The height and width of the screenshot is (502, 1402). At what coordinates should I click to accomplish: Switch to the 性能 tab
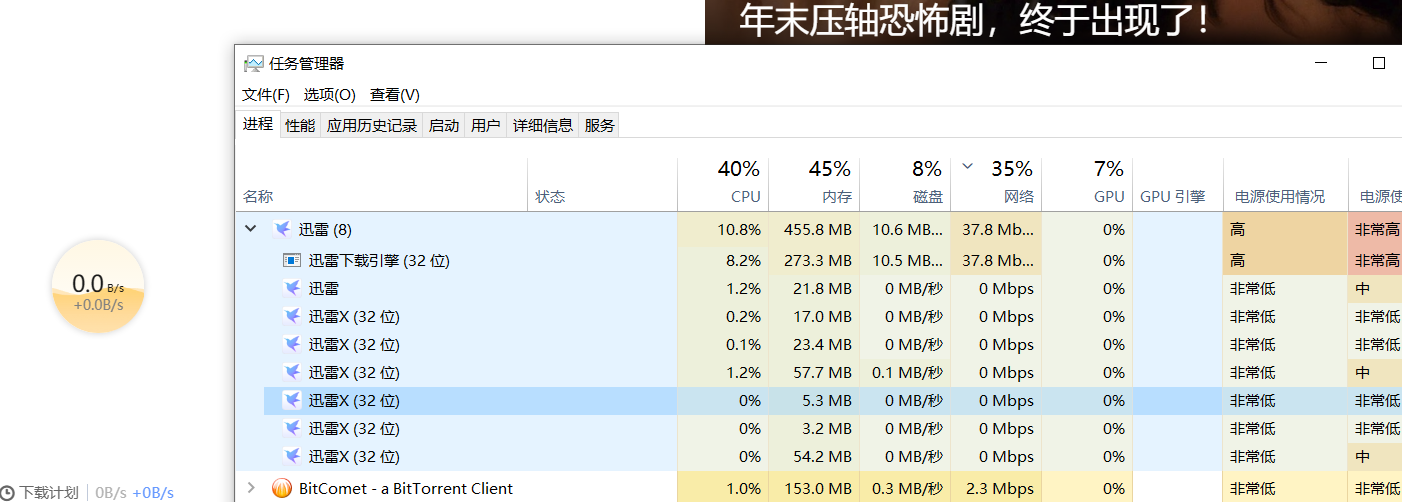pyautogui.click(x=300, y=125)
